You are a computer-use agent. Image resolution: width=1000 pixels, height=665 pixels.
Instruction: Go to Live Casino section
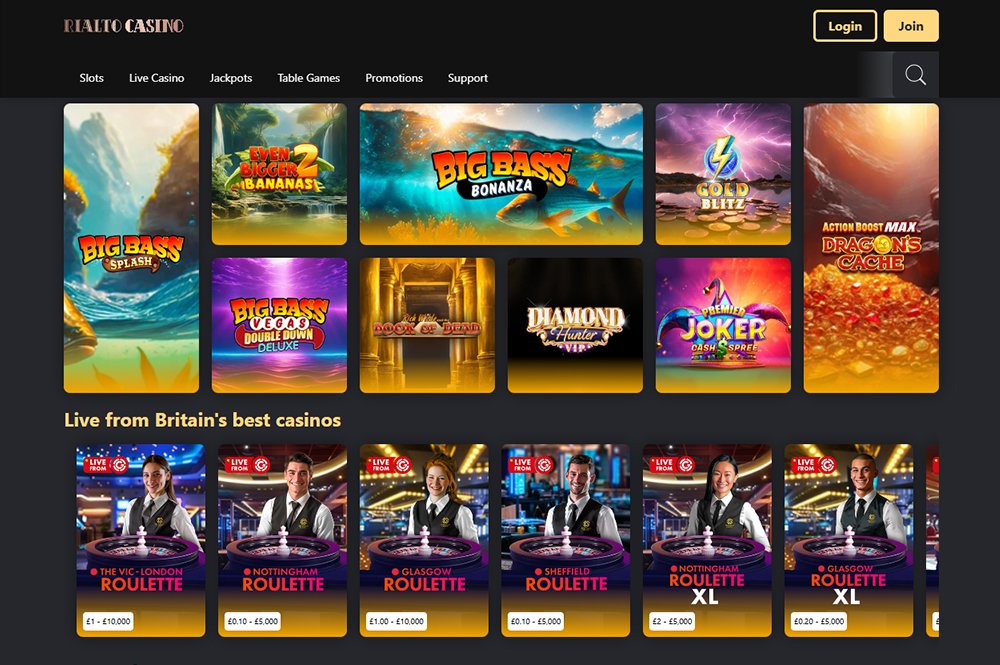click(156, 78)
